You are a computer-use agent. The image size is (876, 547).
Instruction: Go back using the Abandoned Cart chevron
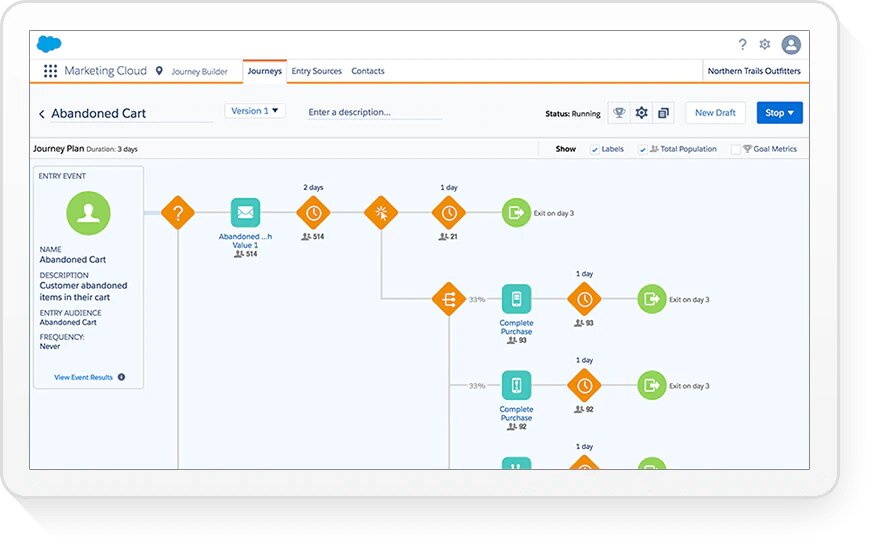pyautogui.click(x=41, y=114)
